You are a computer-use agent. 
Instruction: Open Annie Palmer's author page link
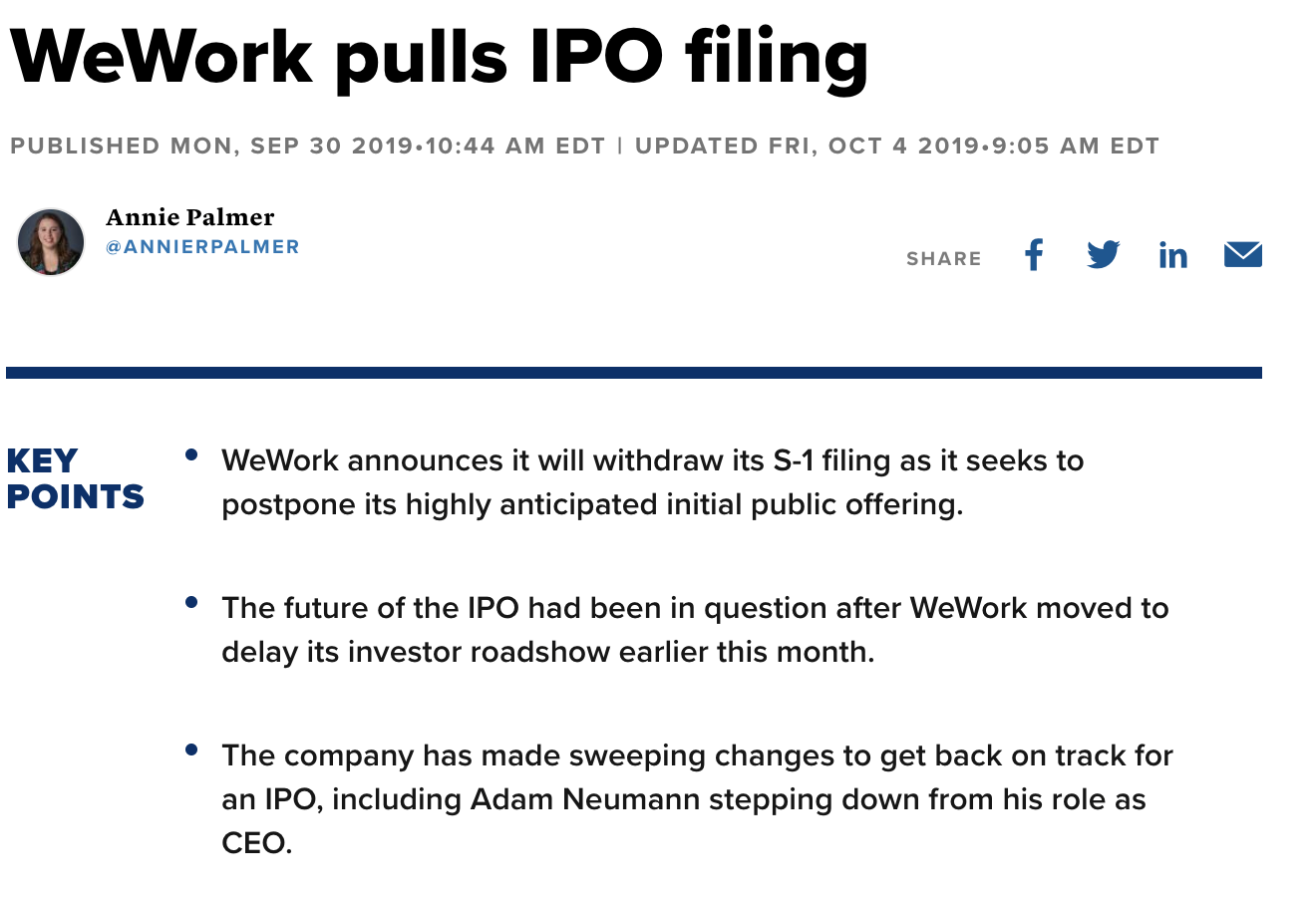click(x=189, y=217)
